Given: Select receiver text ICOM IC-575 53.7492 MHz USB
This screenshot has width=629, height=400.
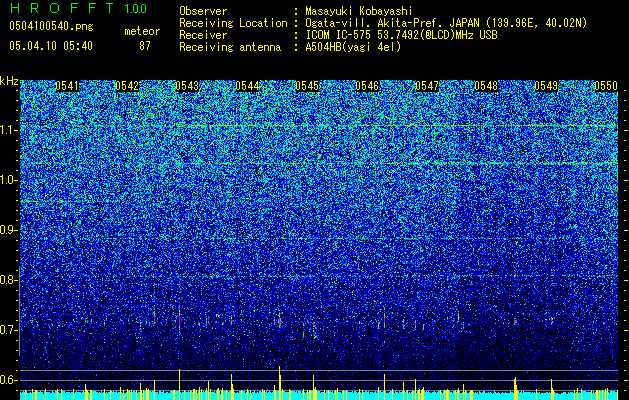Looking at the screenshot, I should [x=401, y=35].
